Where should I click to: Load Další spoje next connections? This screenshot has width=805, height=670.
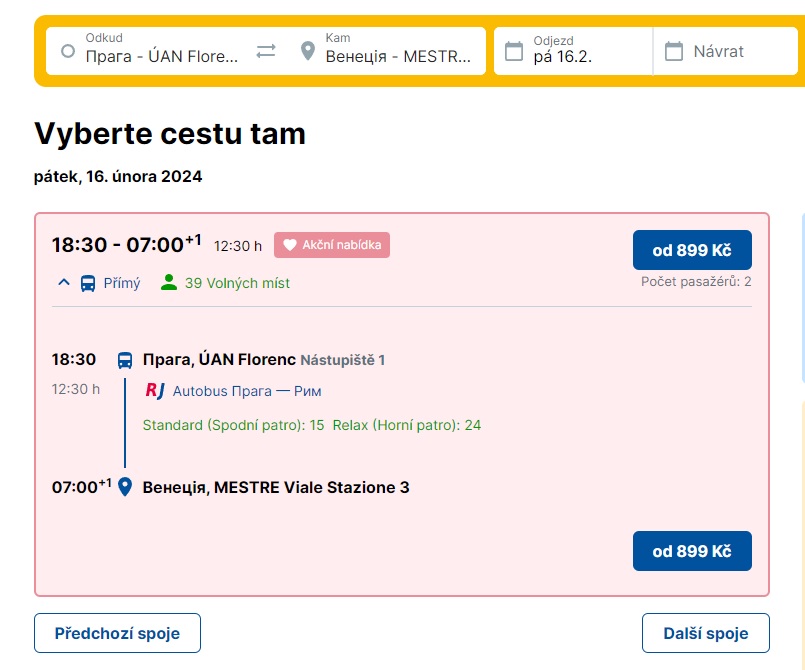tap(705, 633)
